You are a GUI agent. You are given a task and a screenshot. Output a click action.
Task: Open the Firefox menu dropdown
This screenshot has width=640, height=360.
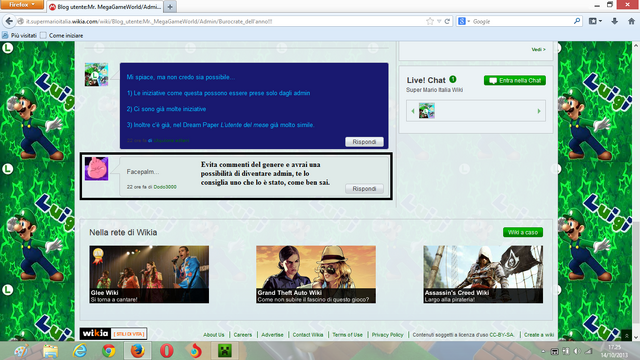22,4
